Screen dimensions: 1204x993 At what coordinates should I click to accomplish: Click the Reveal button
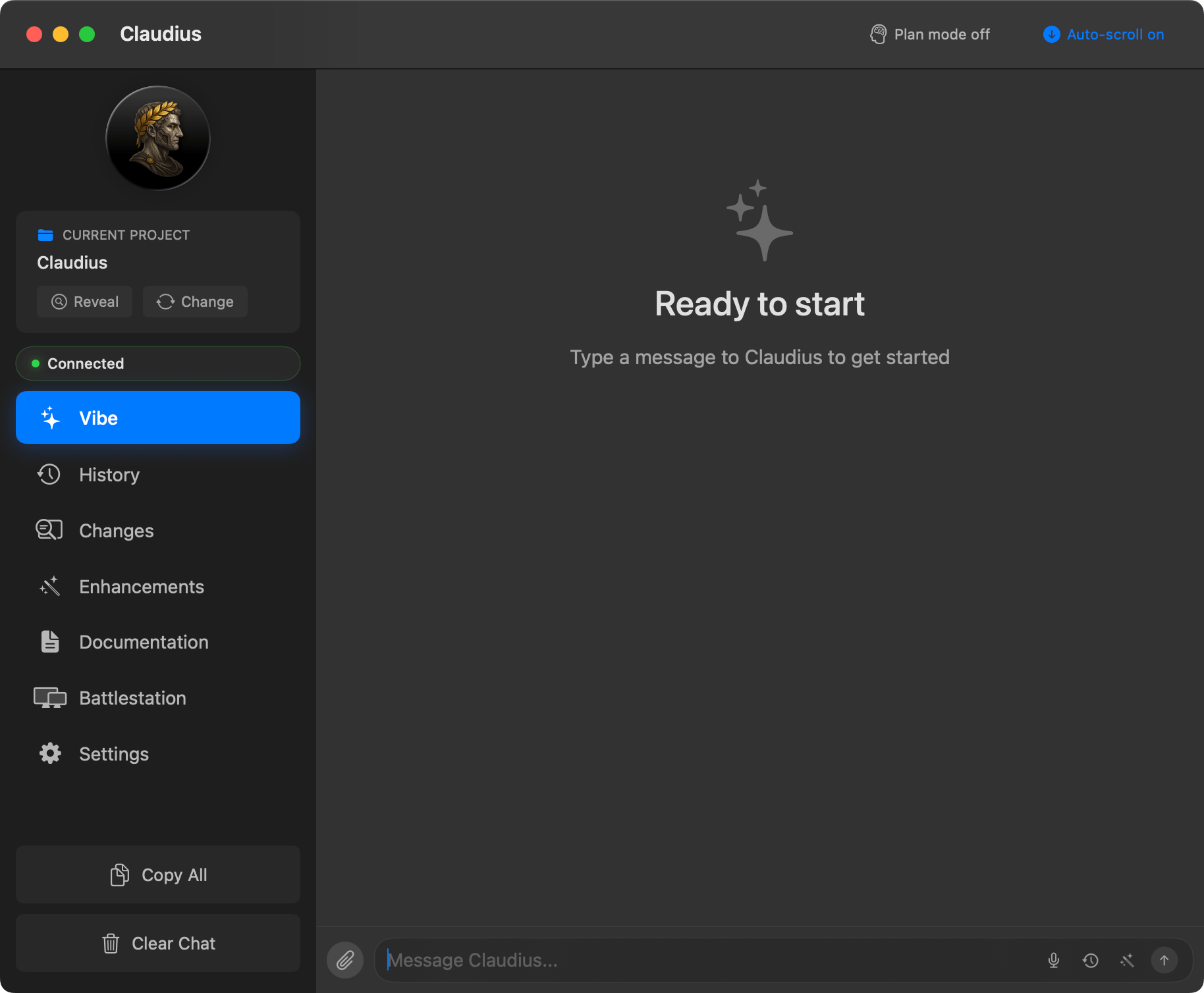point(84,301)
